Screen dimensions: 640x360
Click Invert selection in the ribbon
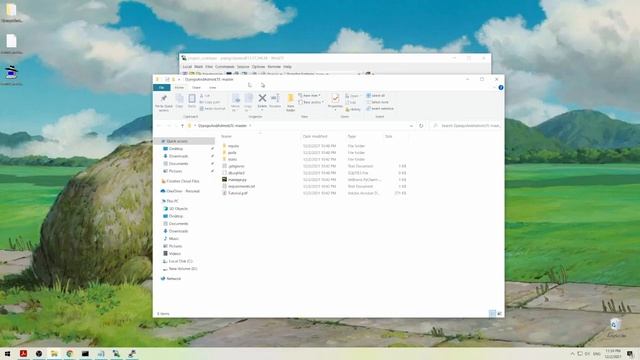380,109
